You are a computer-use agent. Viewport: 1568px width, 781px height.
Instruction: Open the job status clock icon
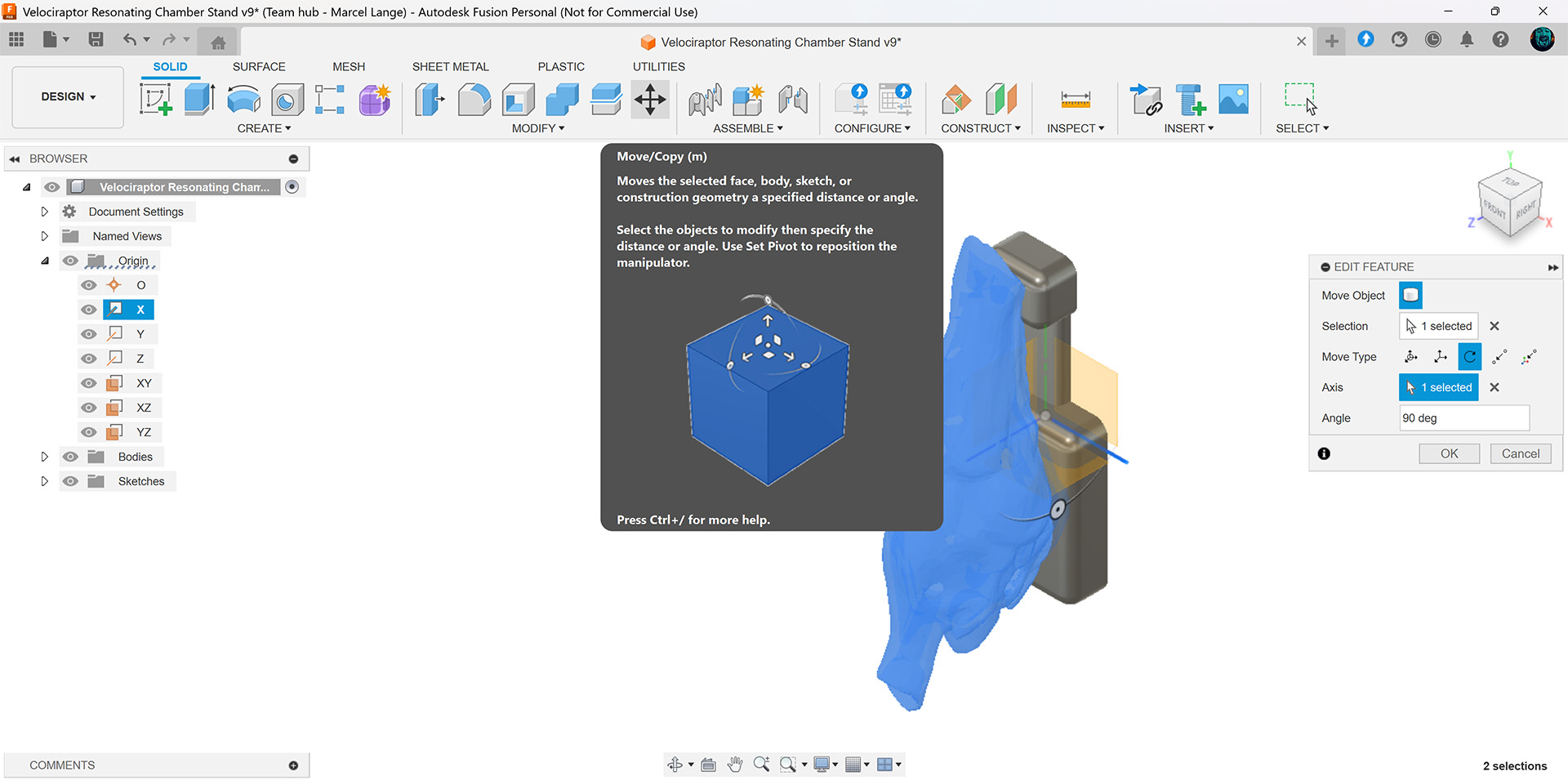coord(1433,39)
